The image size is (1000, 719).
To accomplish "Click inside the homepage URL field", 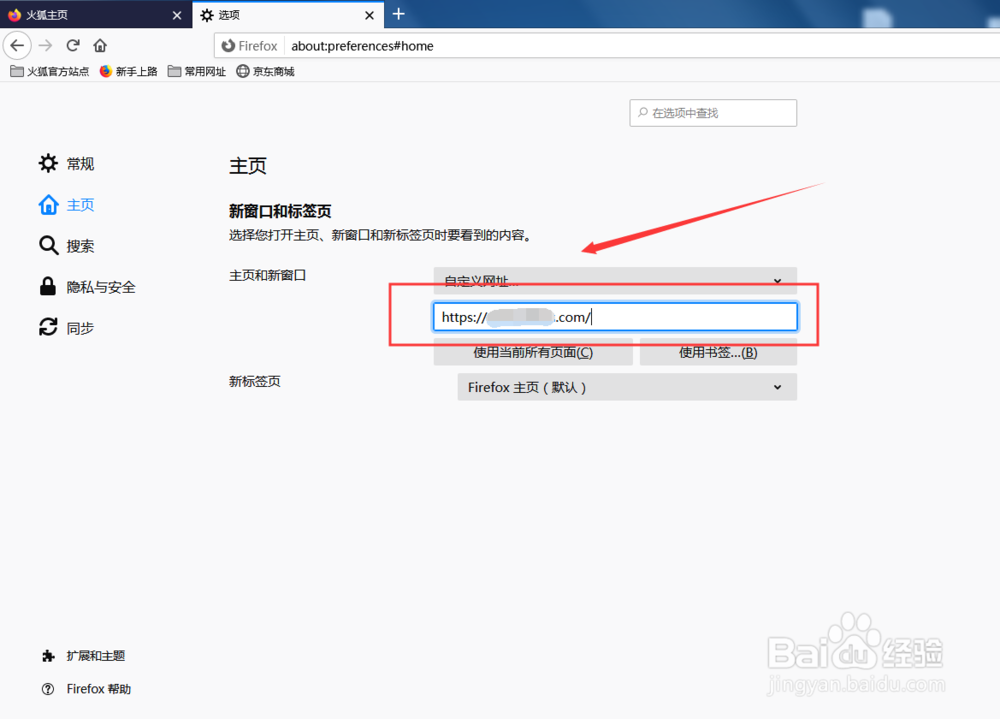I will point(615,316).
